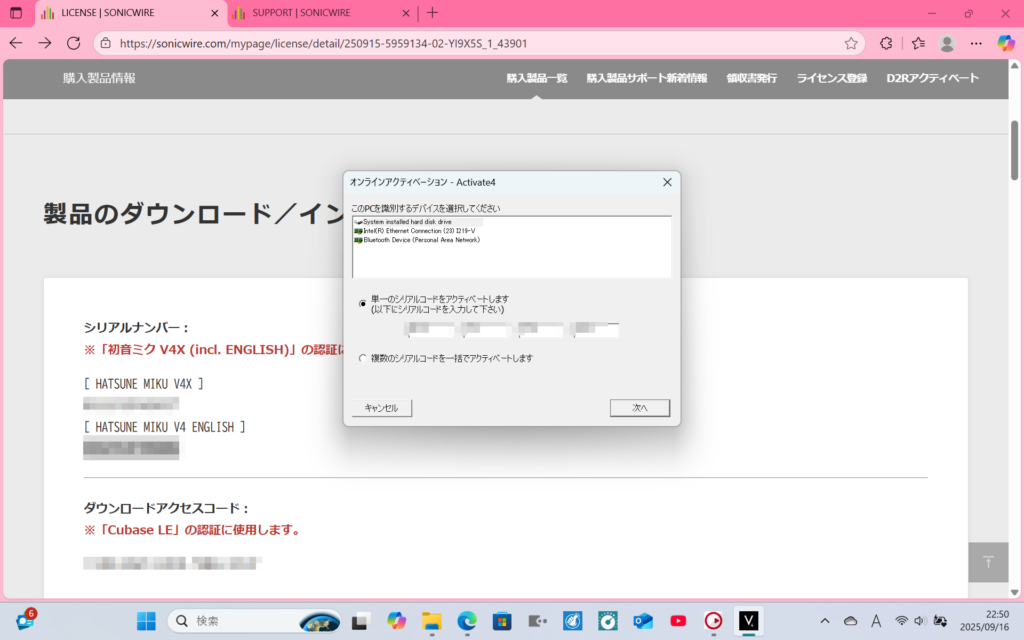Open the browser extensions puzzle icon

click(x=885, y=43)
